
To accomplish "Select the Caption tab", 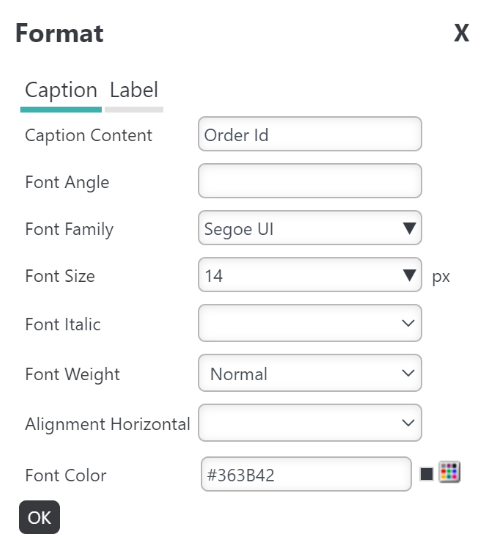I will tap(61, 90).
